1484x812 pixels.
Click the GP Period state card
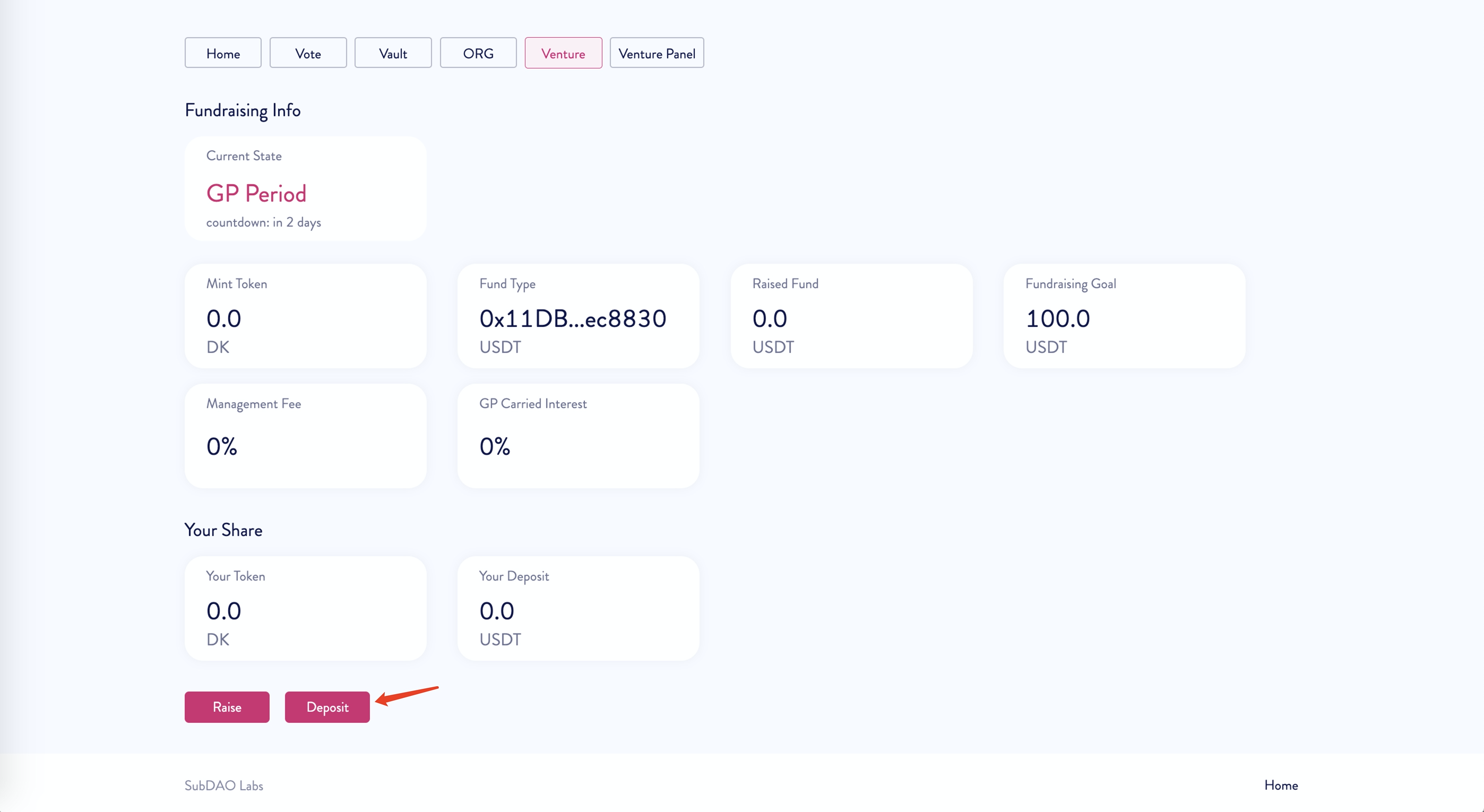305,189
